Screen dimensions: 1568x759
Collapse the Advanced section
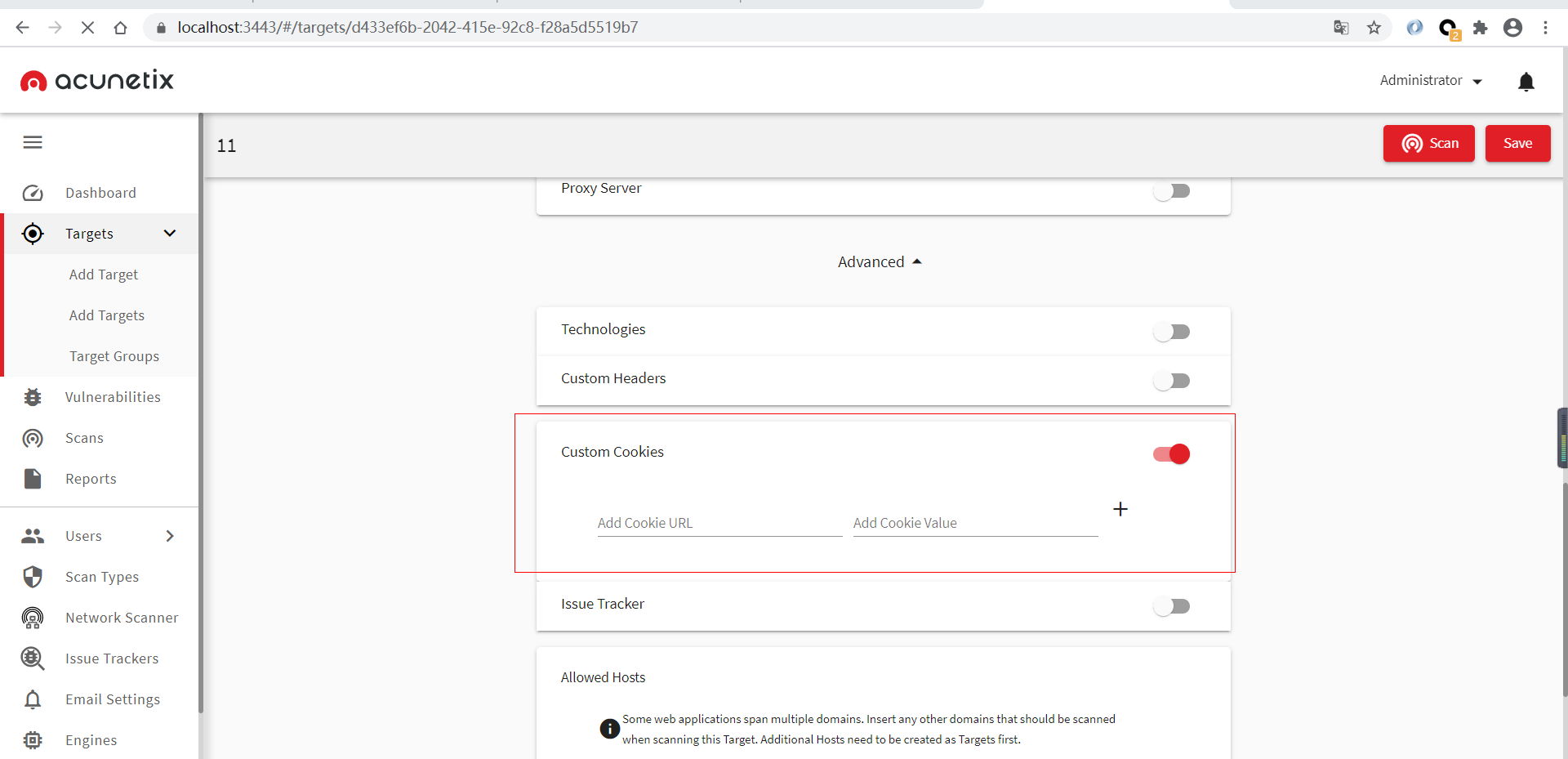point(880,262)
